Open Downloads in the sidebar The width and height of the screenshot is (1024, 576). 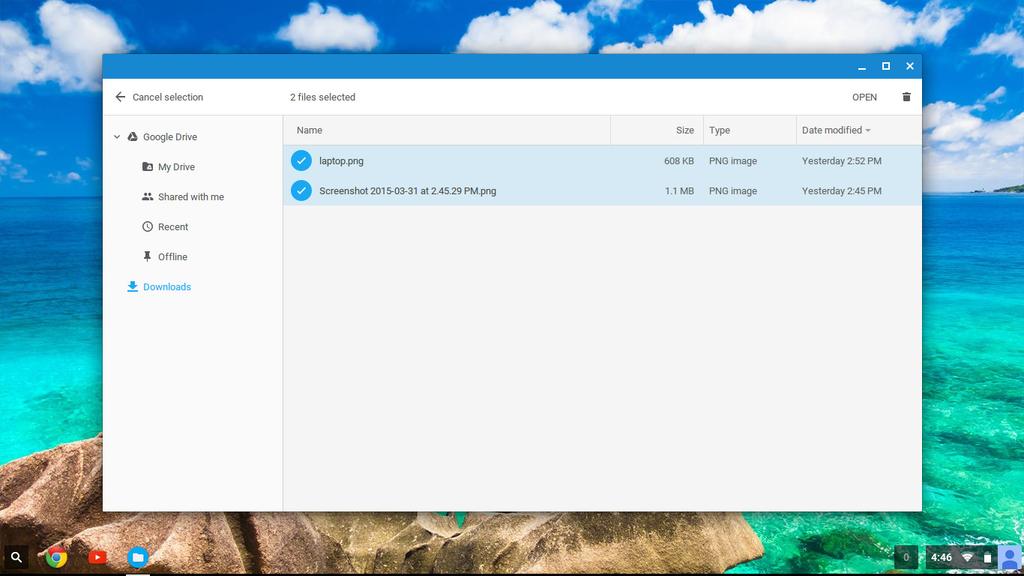point(167,287)
